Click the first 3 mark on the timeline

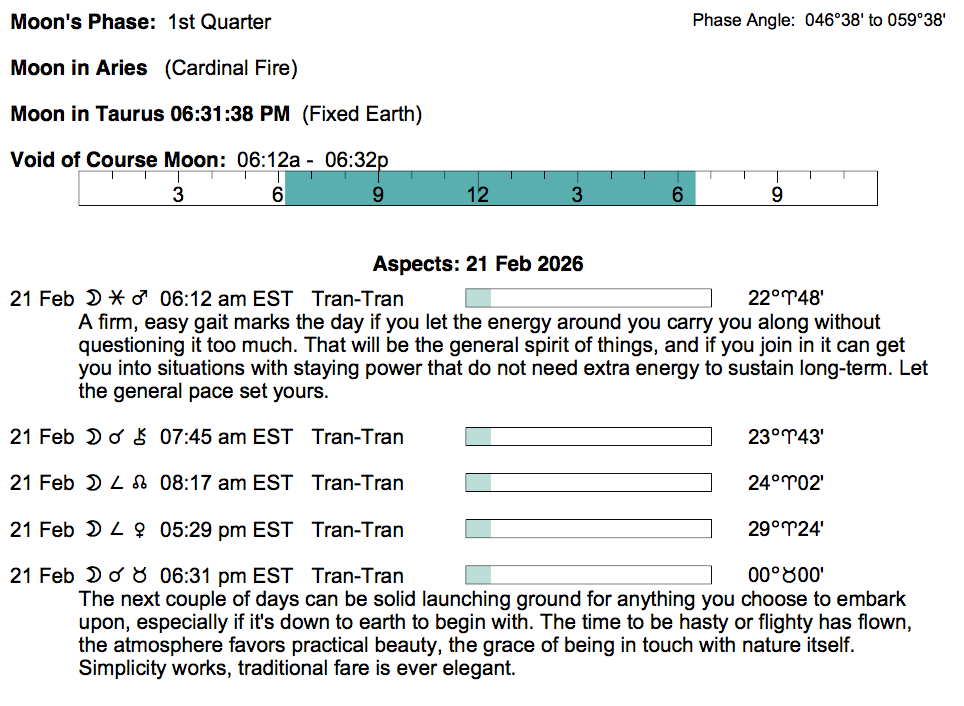(x=178, y=195)
